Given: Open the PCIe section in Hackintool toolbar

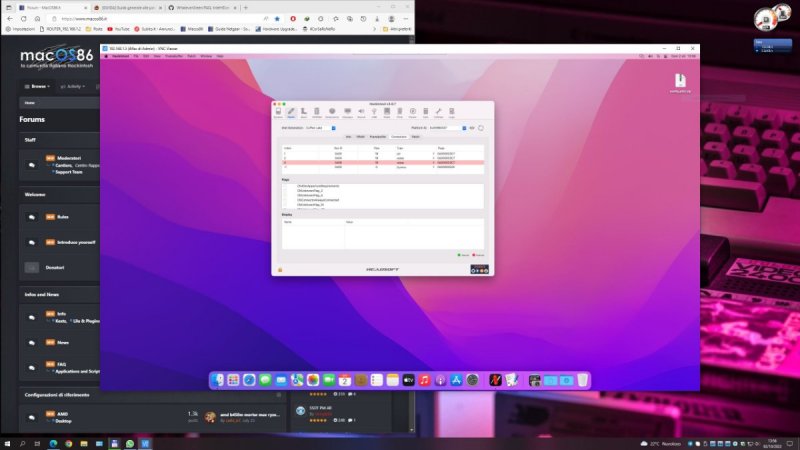Looking at the screenshot, I should [x=399, y=113].
